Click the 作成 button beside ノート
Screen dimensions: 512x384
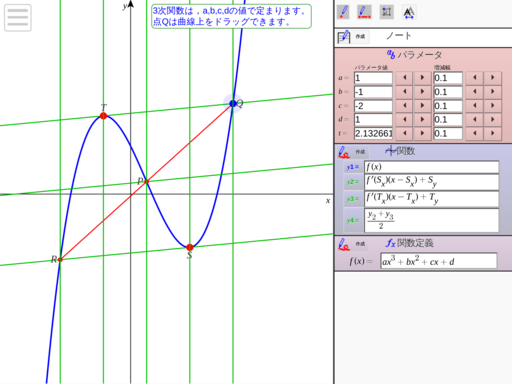pos(360,36)
